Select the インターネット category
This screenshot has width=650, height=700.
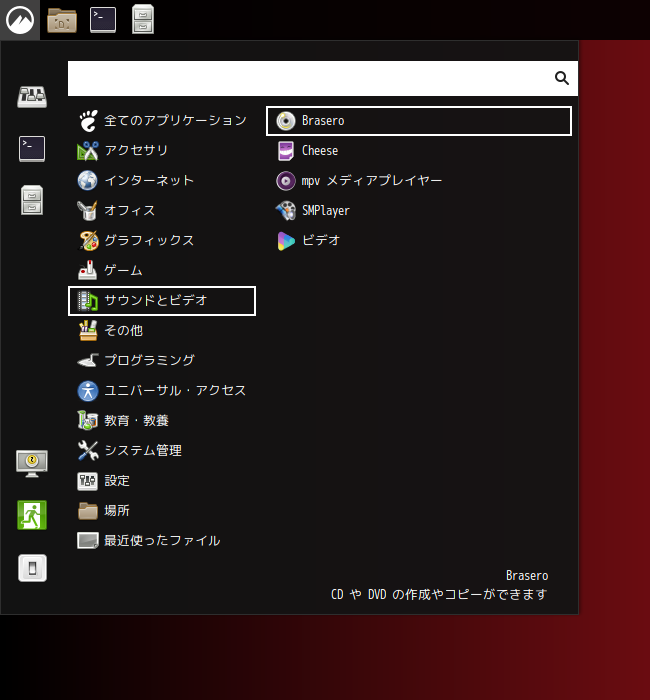pos(162,180)
